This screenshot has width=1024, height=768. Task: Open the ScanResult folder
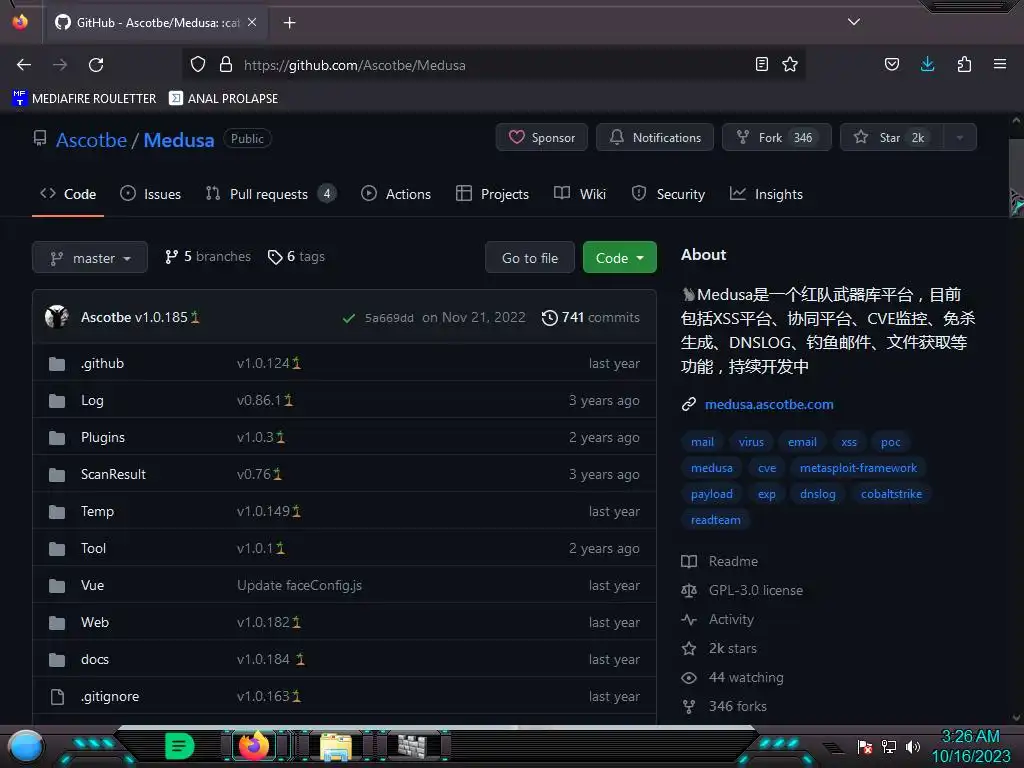click(113, 474)
